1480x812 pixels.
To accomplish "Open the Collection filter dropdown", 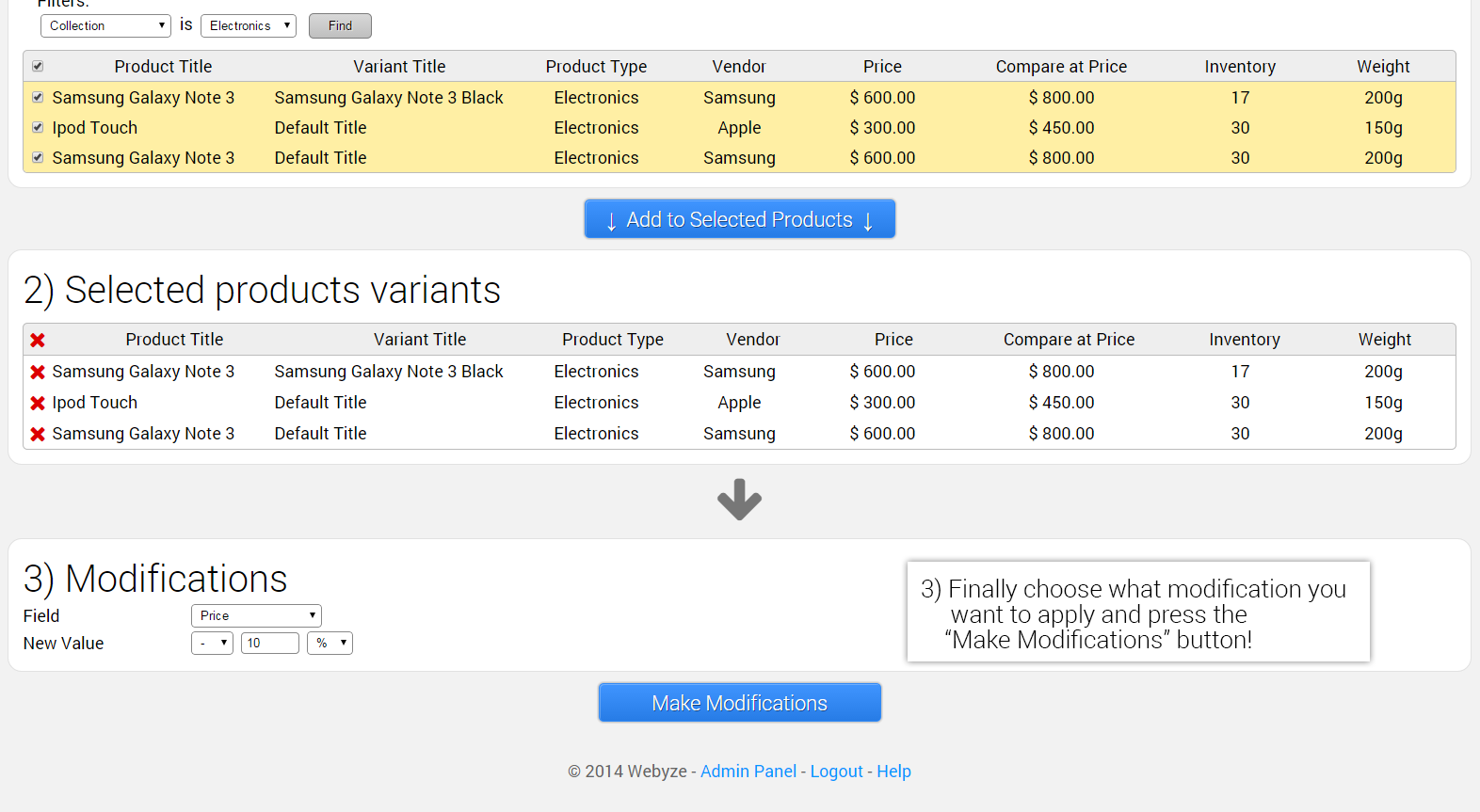I will (105, 25).
